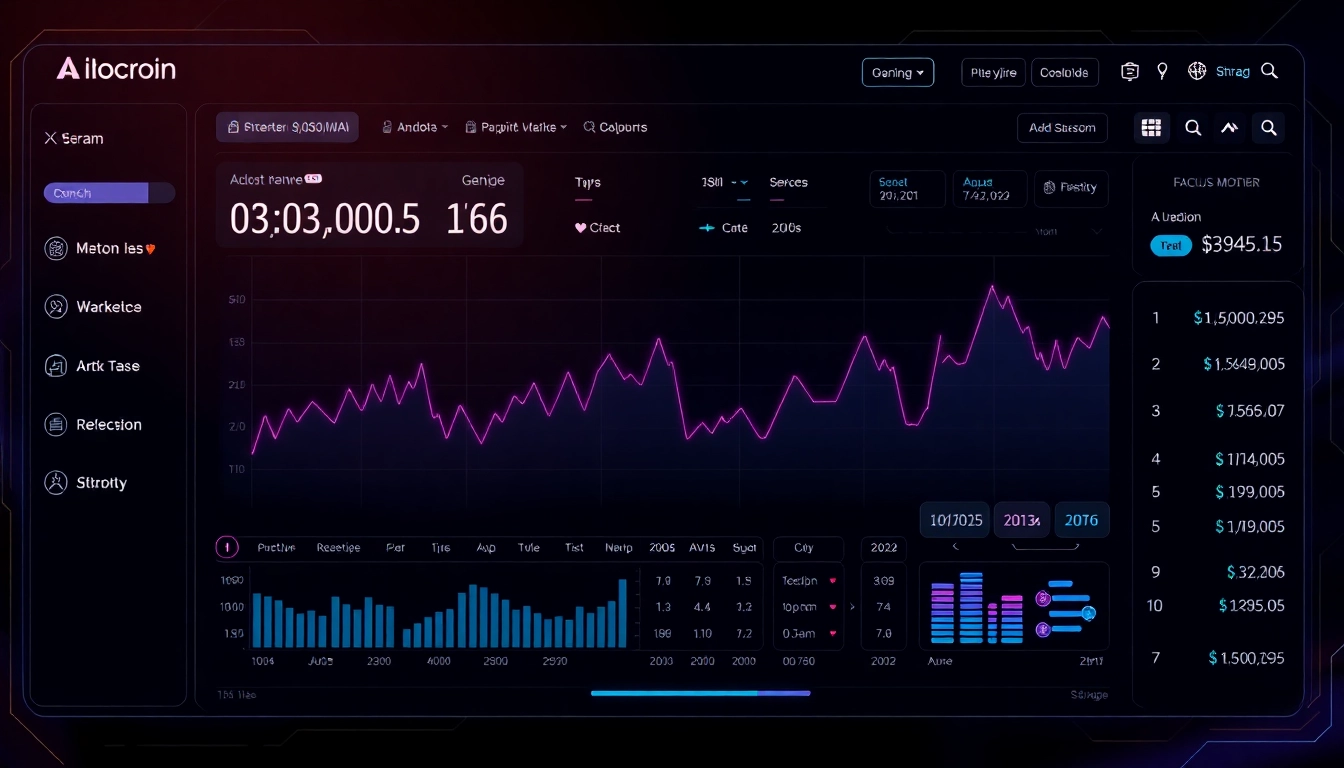Screen dimensions: 1344x768
Task: Toggle the heart next to 10pm row
Action: point(834,606)
